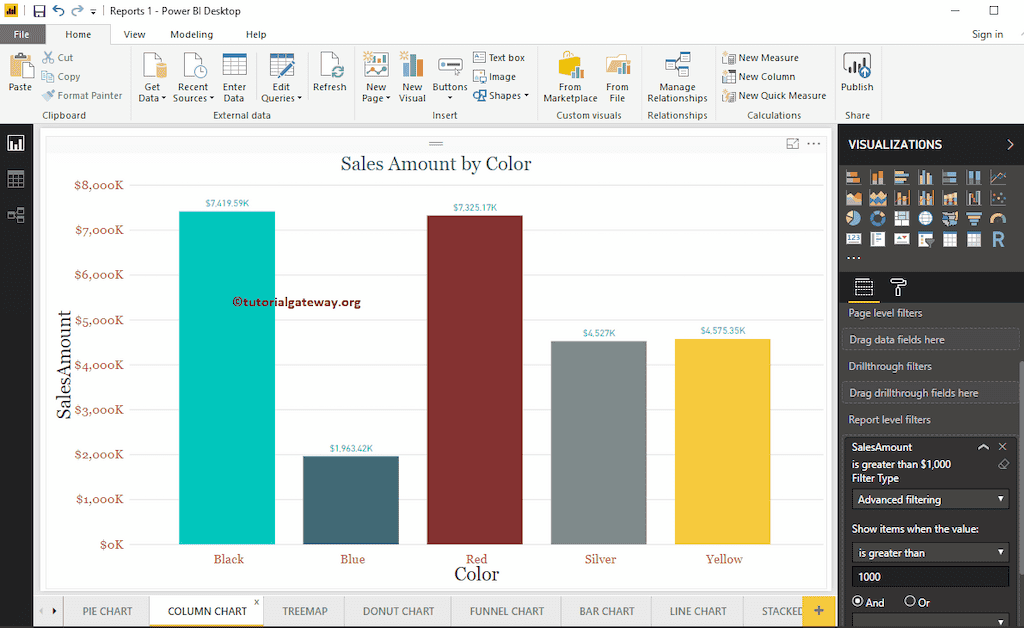Image resolution: width=1024 pixels, height=628 pixels.
Task: Select the And radio button
Action: click(x=858, y=601)
